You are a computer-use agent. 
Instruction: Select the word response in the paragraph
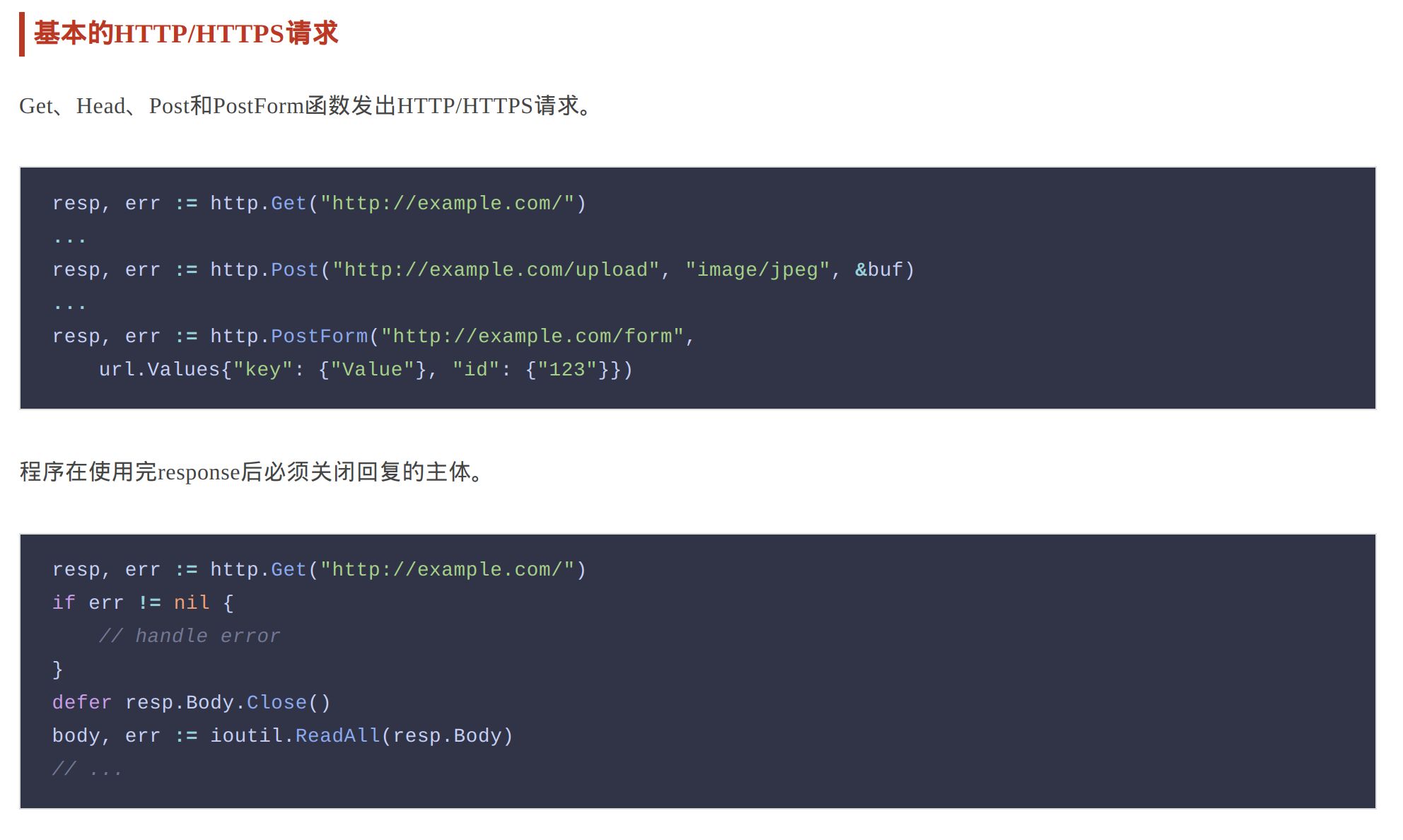[199, 472]
